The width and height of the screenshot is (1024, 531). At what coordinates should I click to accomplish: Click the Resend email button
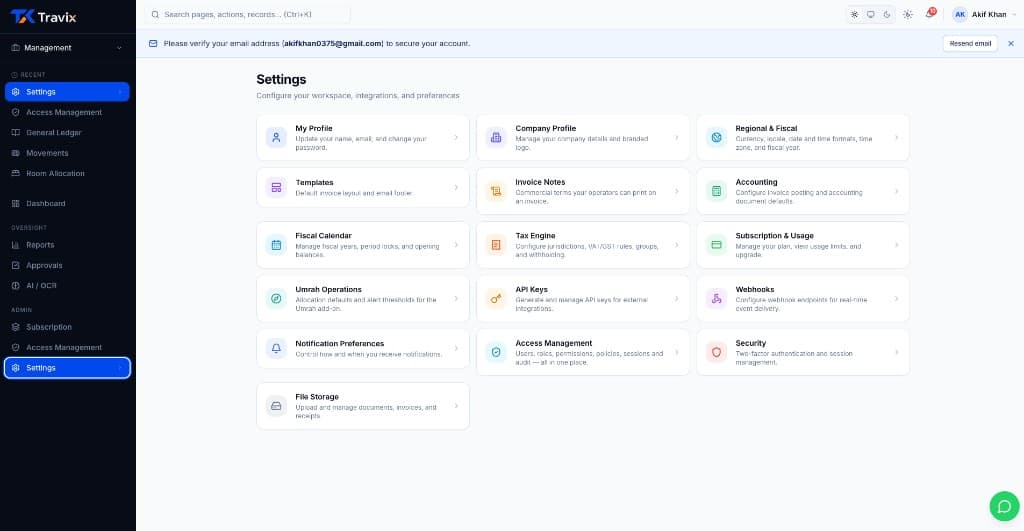pos(970,44)
